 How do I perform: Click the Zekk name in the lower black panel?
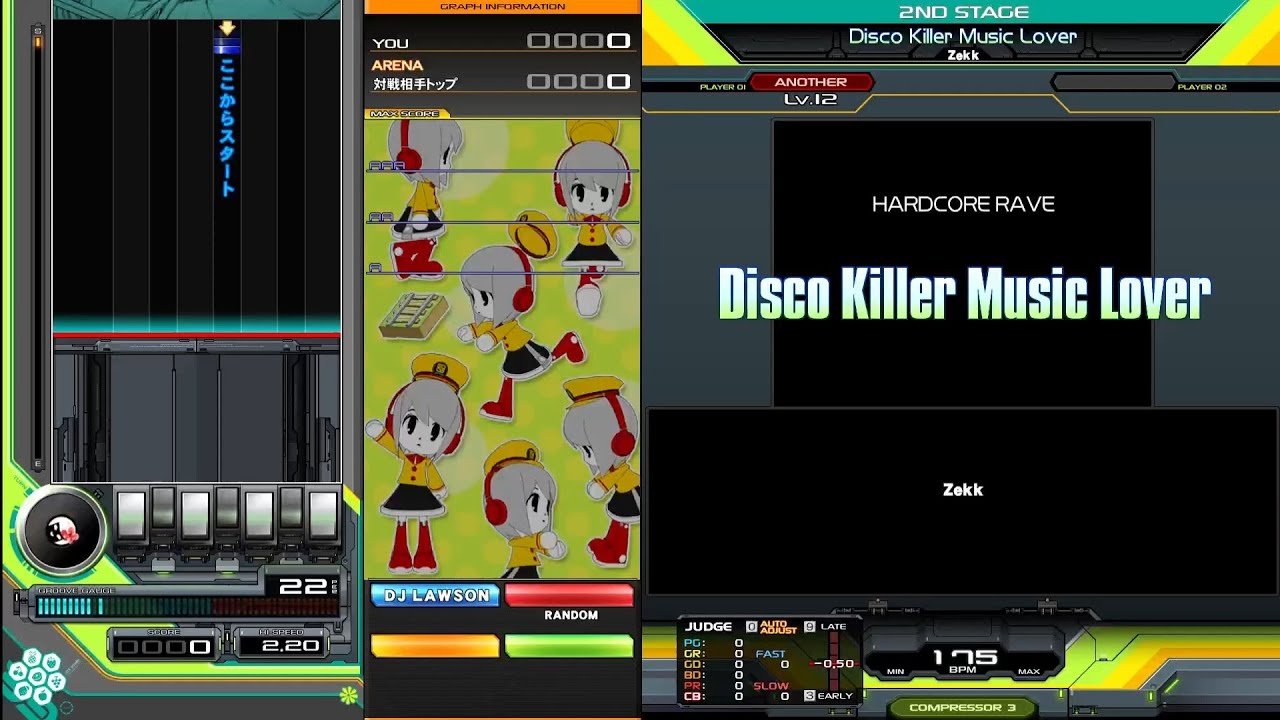pos(963,490)
